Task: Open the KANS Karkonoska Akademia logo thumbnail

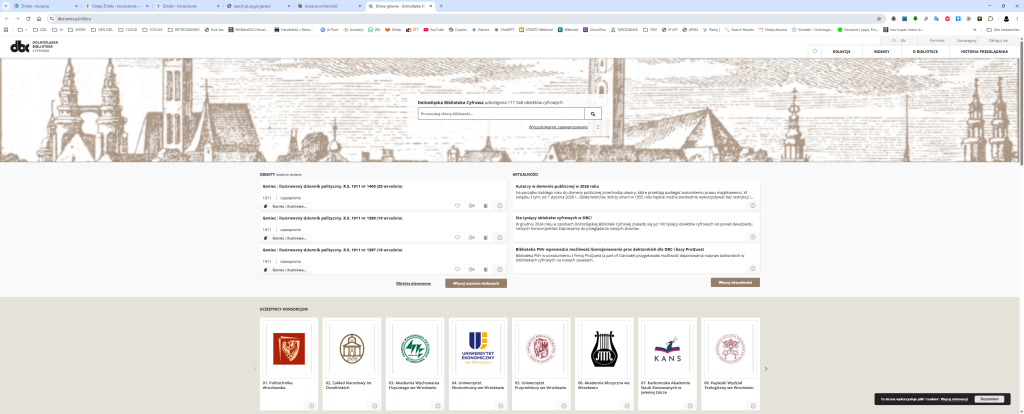Action: [667, 350]
